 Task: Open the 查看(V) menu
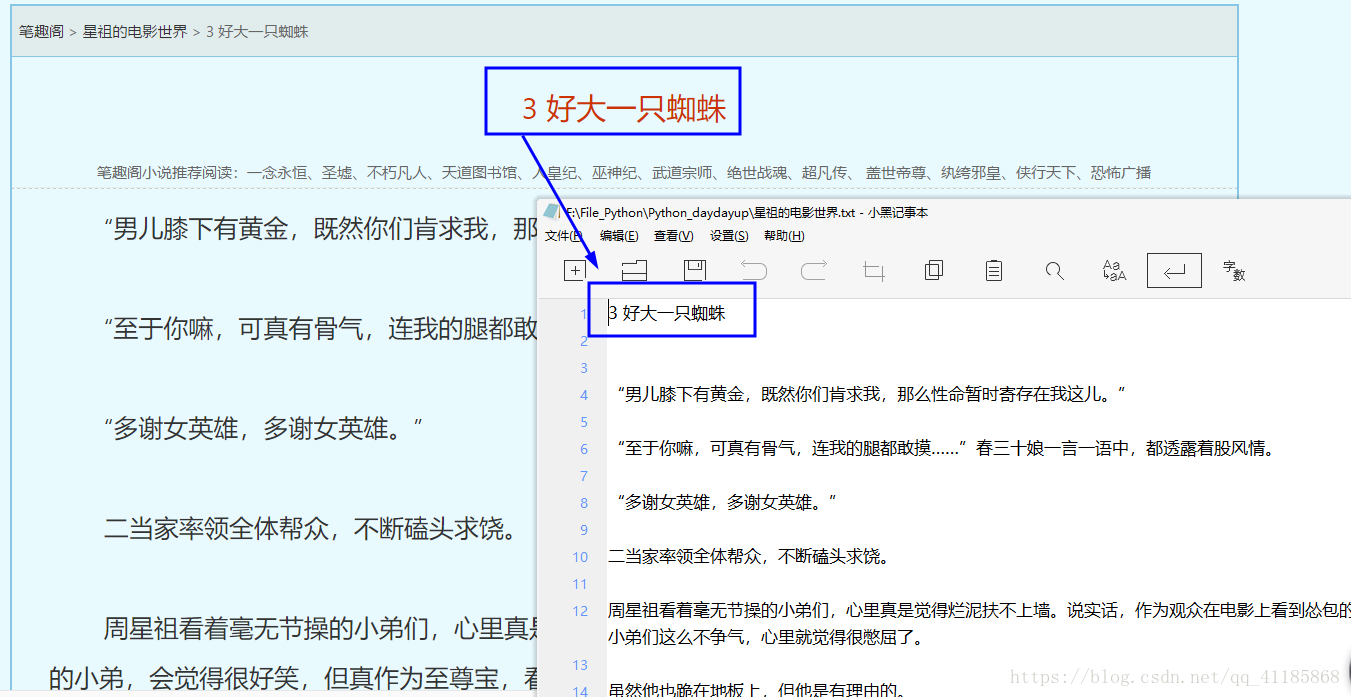coord(673,236)
